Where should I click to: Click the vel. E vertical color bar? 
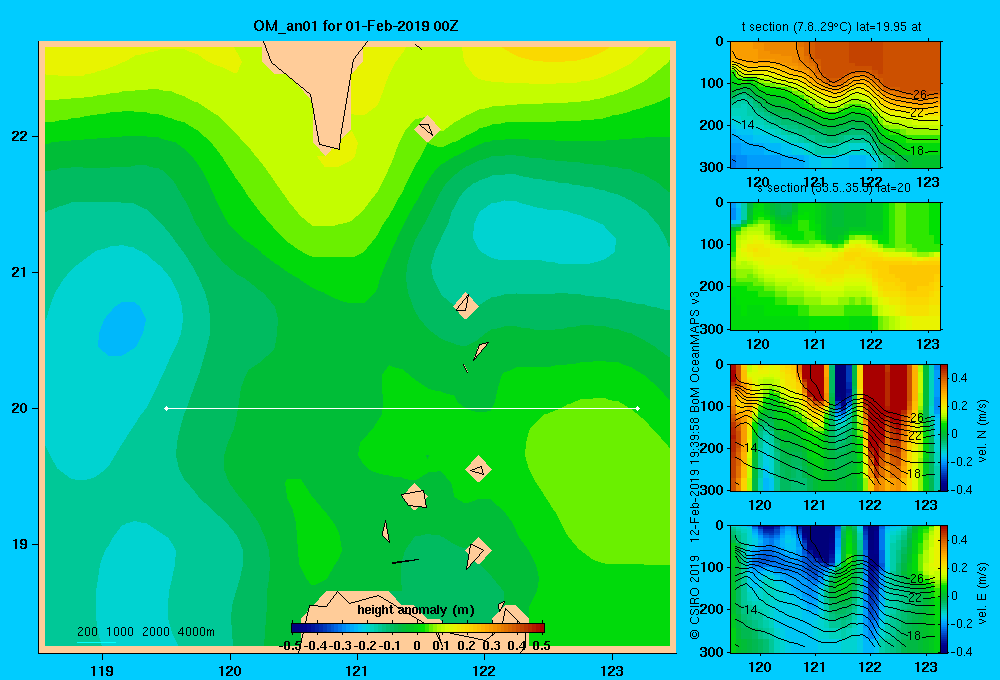(944, 588)
